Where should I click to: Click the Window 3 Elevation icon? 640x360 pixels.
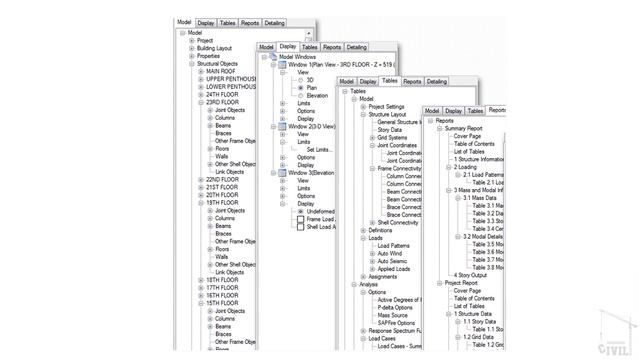tap(282, 173)
